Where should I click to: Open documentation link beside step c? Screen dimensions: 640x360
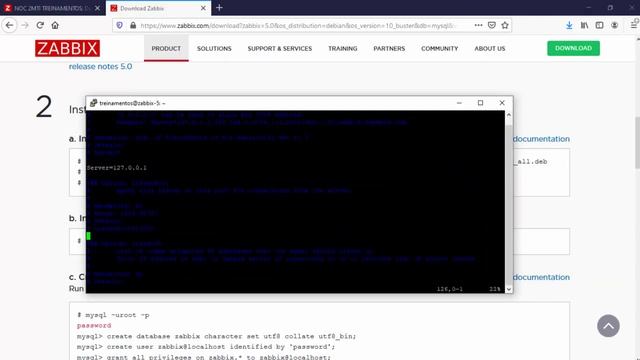[x=541, y=277]
